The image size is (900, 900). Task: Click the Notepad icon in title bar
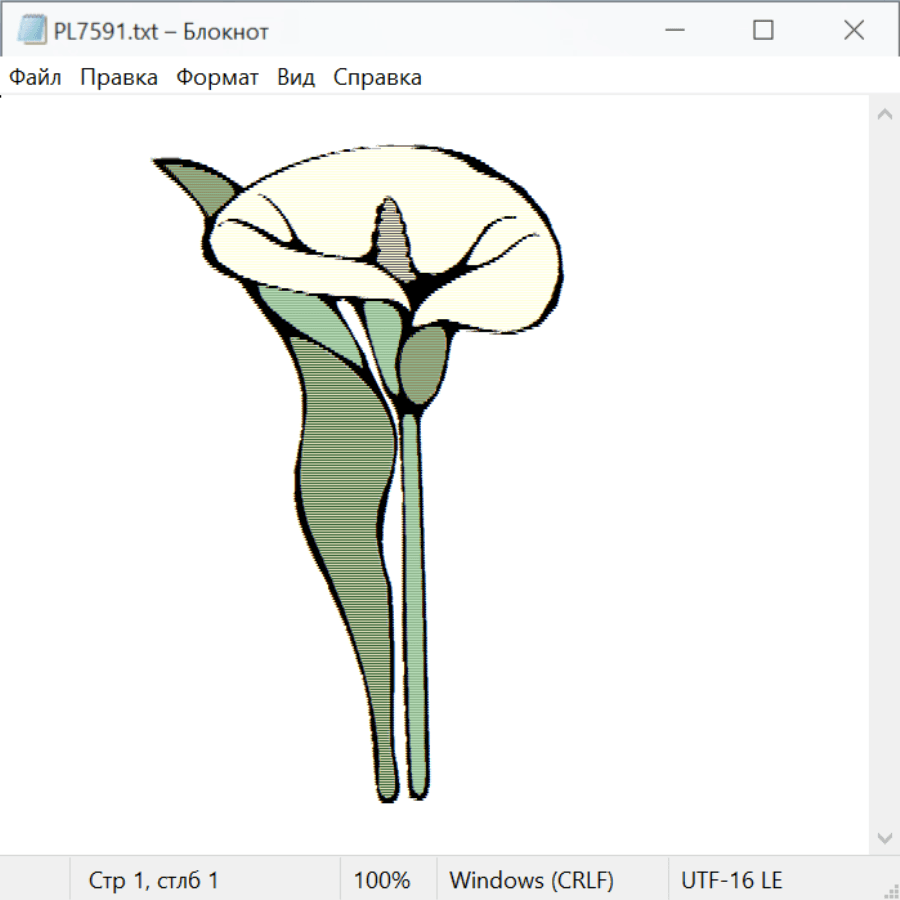(32, 31)
